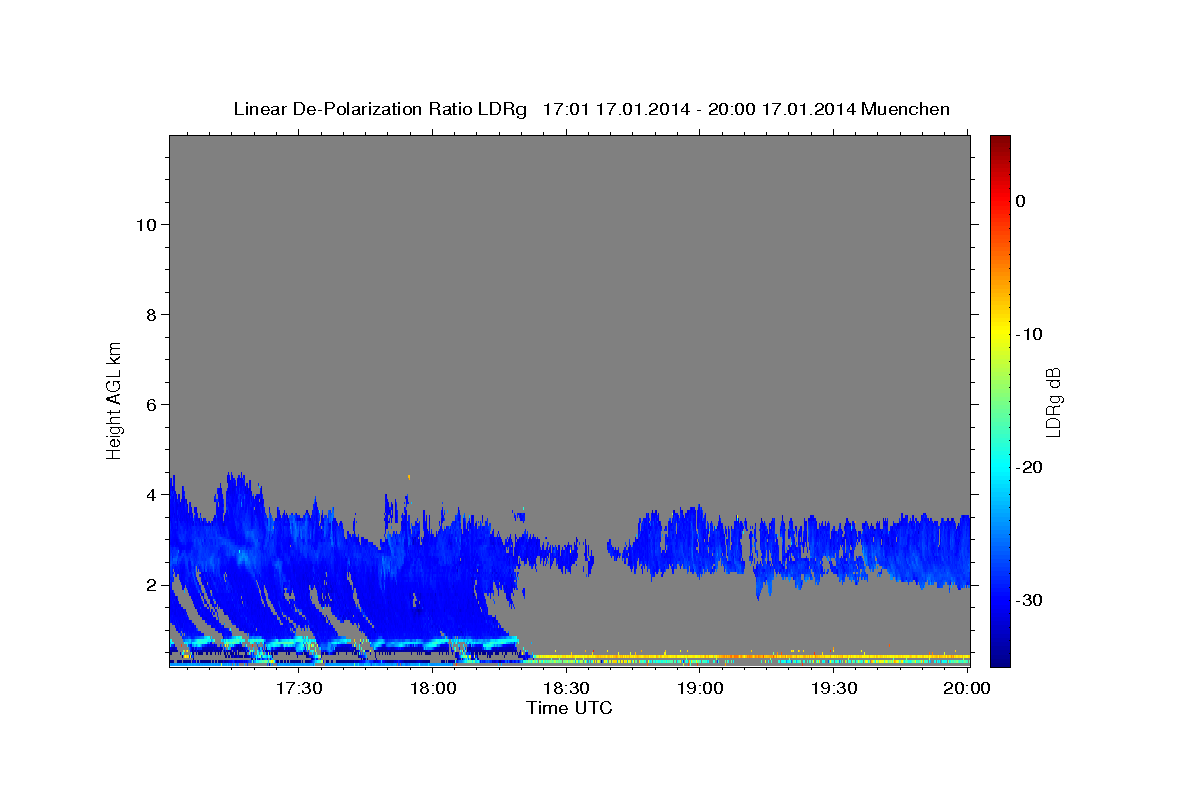Click the dark blue bottom of colorbar
Viewport: 1200px width, 800px height.
tap(1000, 655)
